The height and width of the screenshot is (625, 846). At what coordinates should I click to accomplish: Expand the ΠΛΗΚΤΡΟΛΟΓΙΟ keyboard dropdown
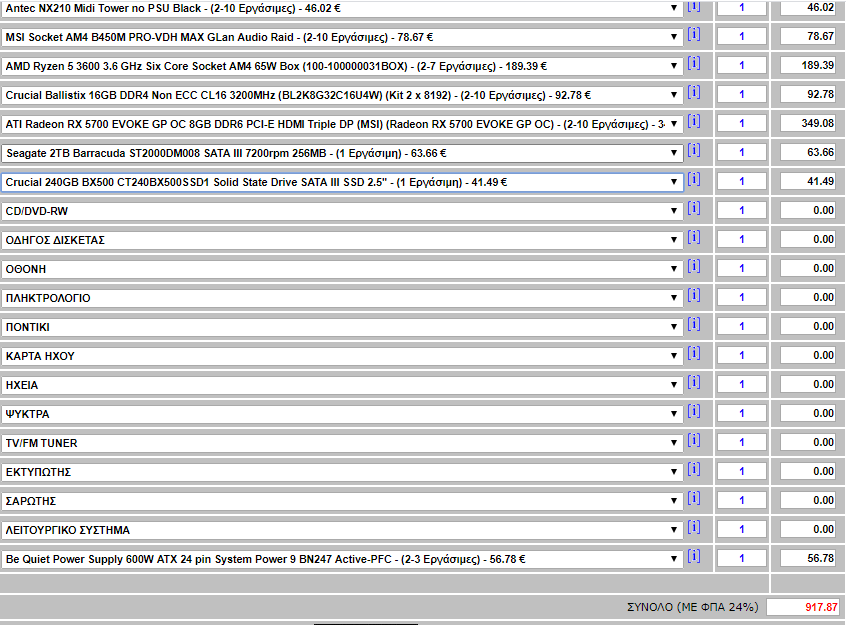pyautogui.click(x=342, y=298)
